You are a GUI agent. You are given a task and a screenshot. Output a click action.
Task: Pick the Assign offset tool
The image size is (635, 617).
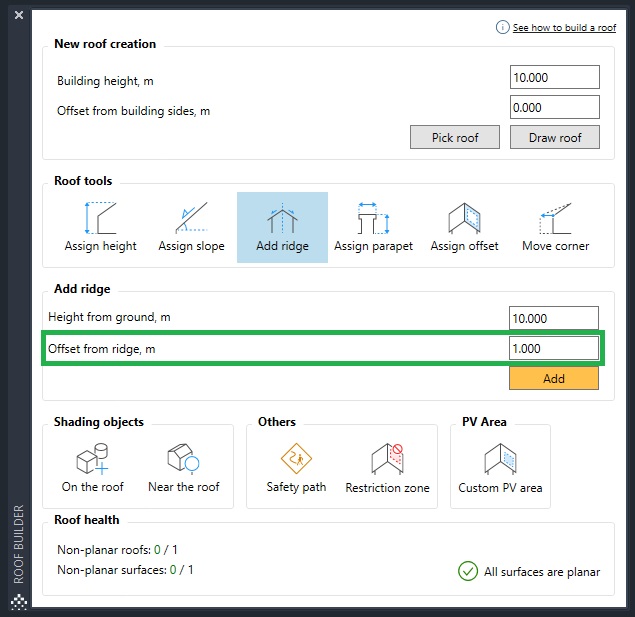pos(464,227)
